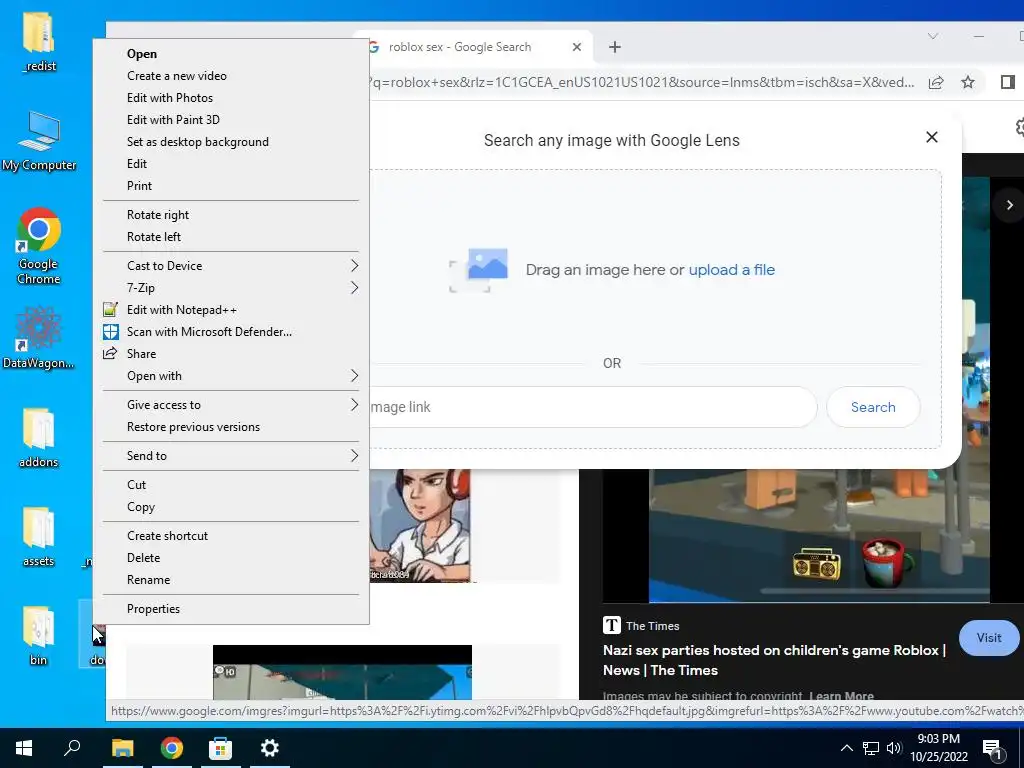Choose Open in the context menu
Image resolution: width=1024 pixels, height=768 pixels.
(x=231, y=54)
